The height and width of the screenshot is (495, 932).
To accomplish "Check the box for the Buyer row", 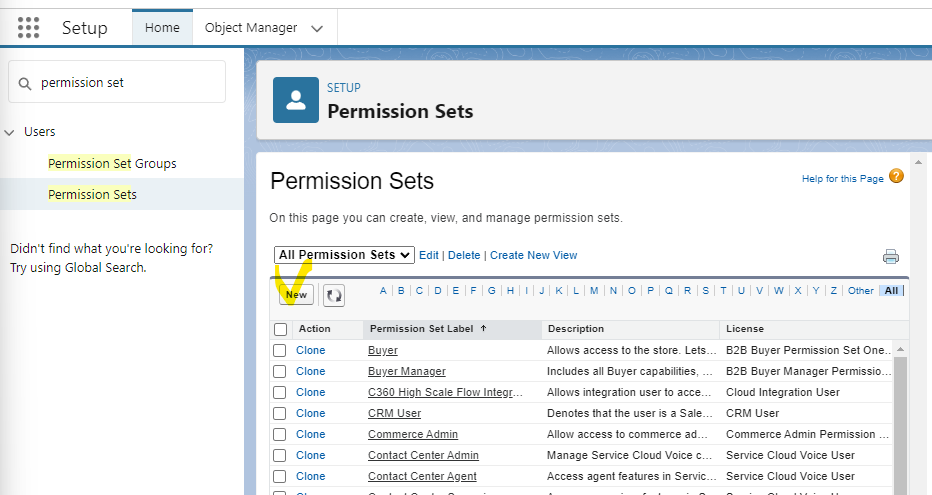I will pos(280,351).
